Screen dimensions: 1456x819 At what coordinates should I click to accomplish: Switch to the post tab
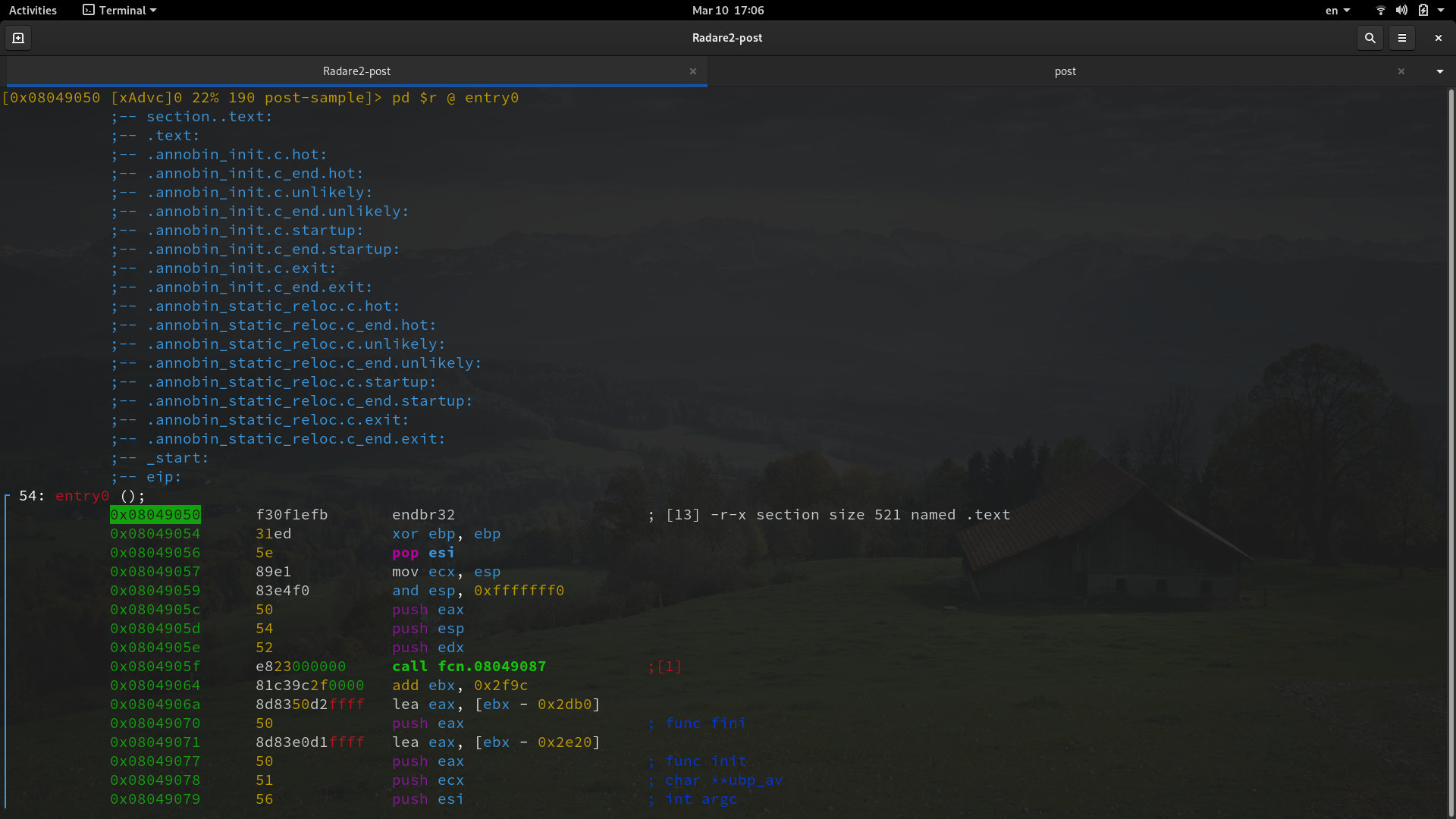1065,71
